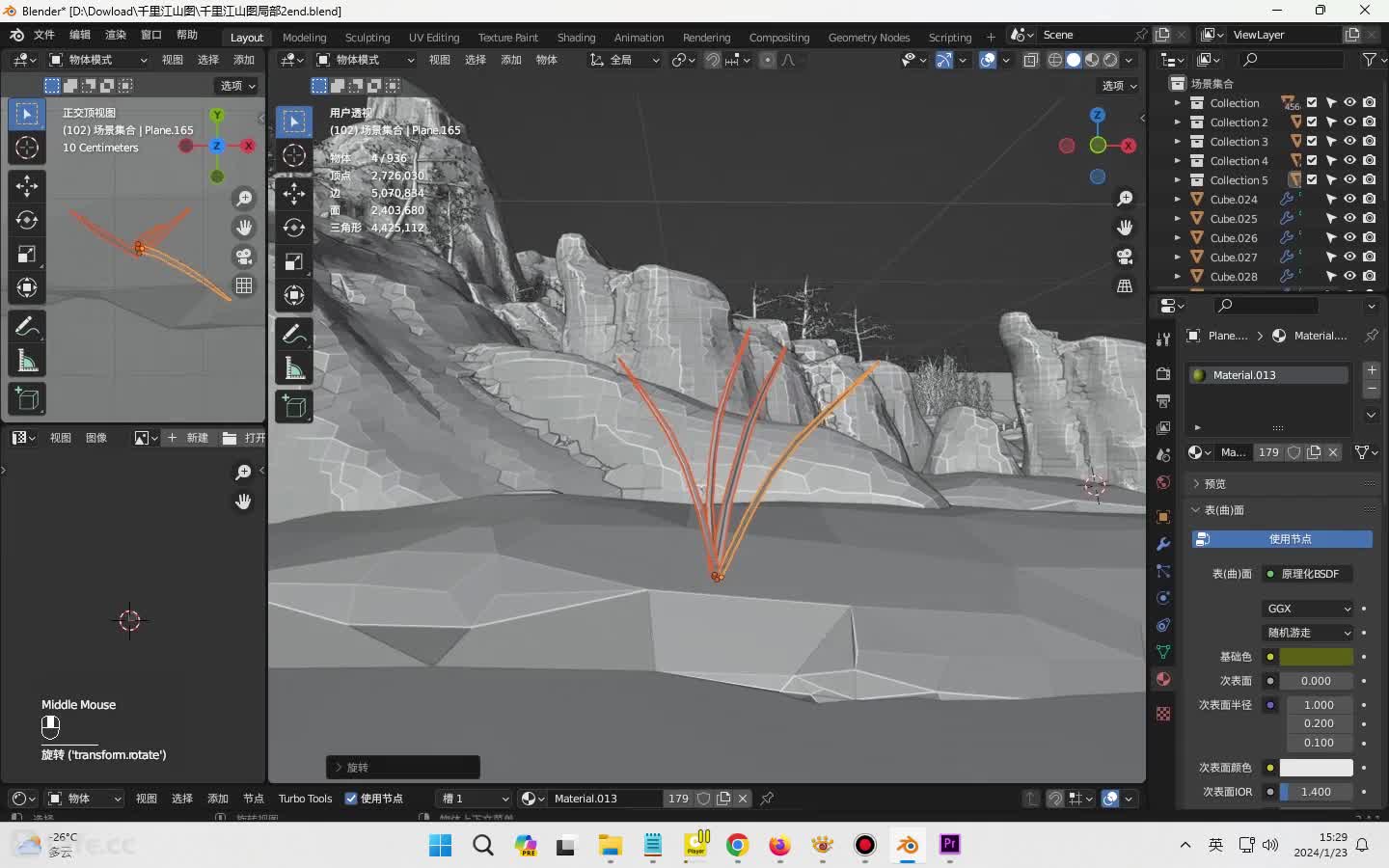Viewport: 1389px width, 868px height.
Task: Open the GGX distribution dropdown
Action: coord(1308,609)
